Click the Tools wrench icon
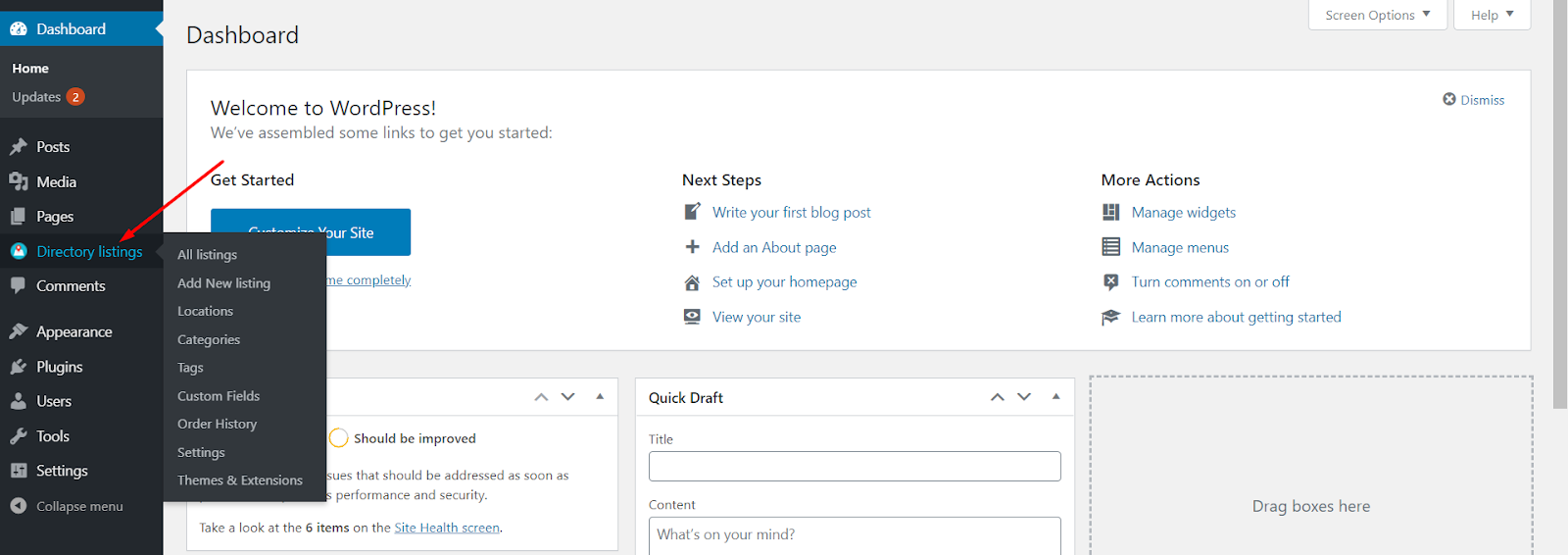 click(19, 436)
